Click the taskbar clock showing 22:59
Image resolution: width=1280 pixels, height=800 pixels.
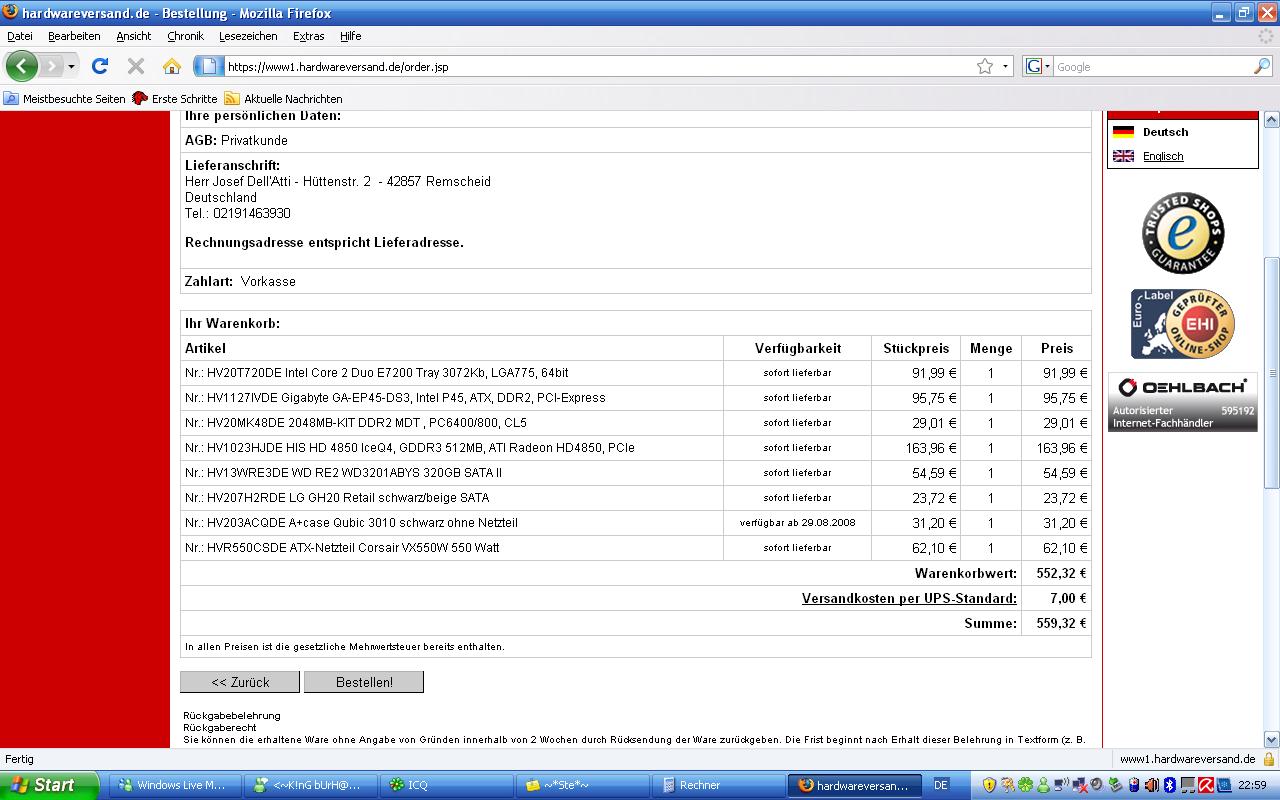pos(1252,785)
